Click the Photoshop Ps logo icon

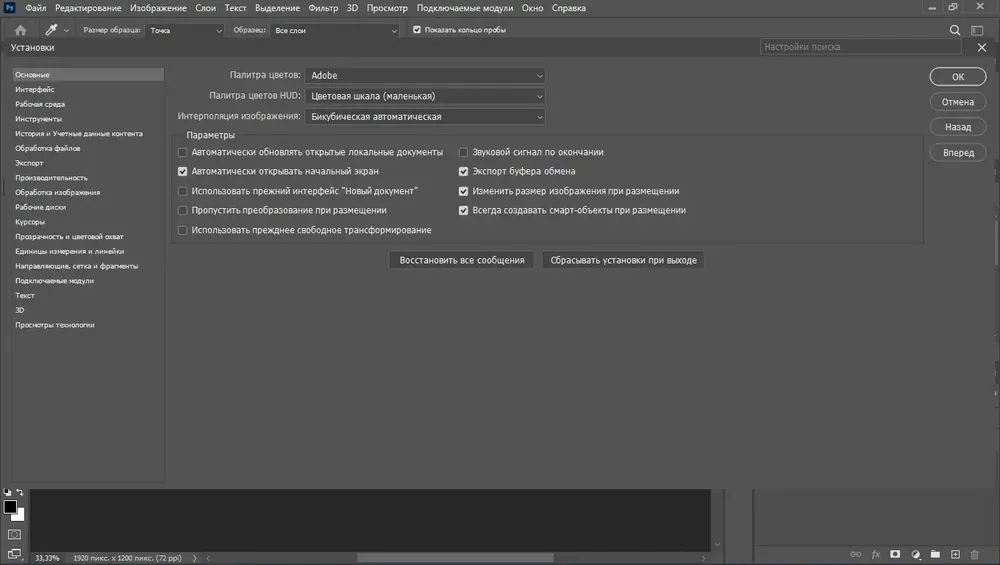pos(10,8)
